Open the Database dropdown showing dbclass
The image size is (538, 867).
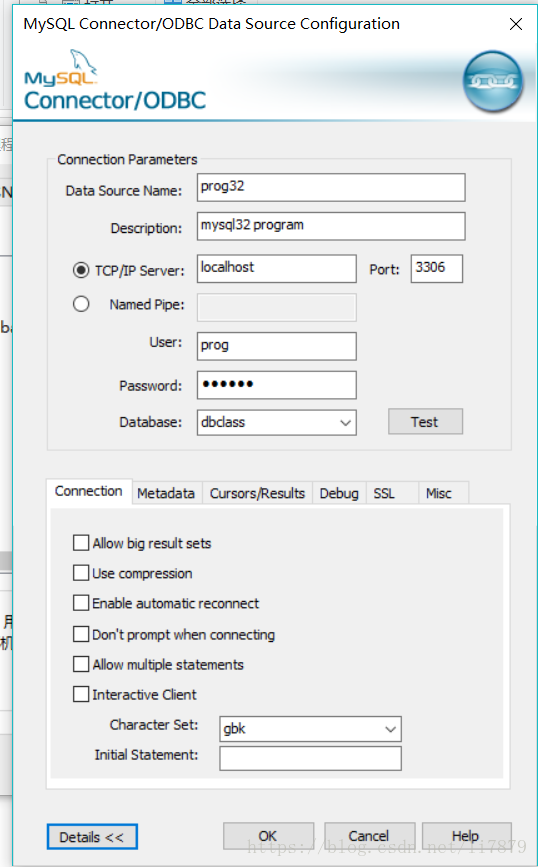point(276,422)
